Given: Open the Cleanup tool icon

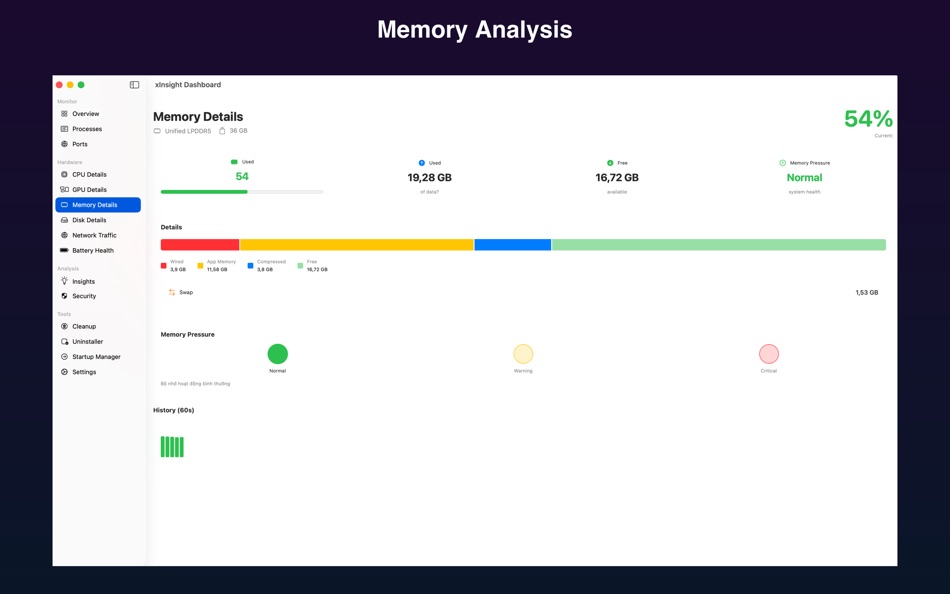Looking at the screenshot, I should [x=65, y=326].
